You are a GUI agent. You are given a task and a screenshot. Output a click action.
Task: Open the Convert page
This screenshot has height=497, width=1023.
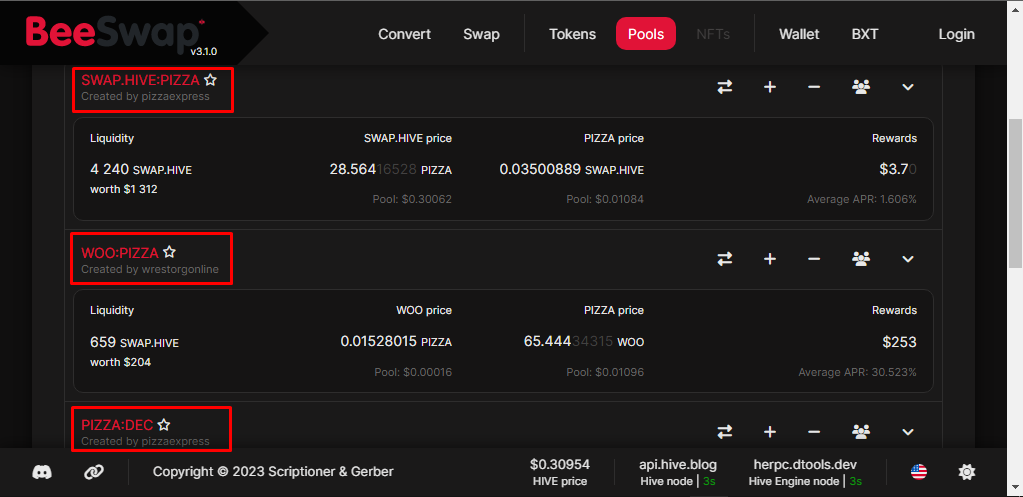(405, 34)
